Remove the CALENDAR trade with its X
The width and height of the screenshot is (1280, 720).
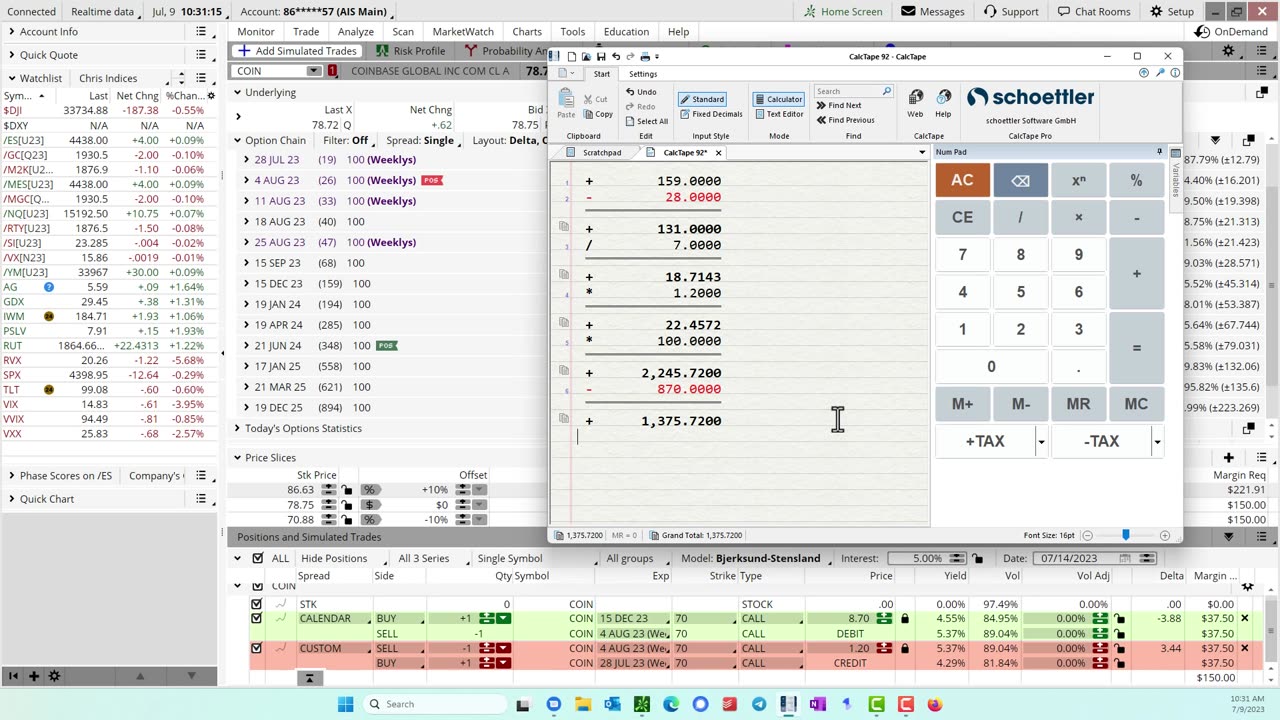pyautogui.click(x=1245, y=618)
